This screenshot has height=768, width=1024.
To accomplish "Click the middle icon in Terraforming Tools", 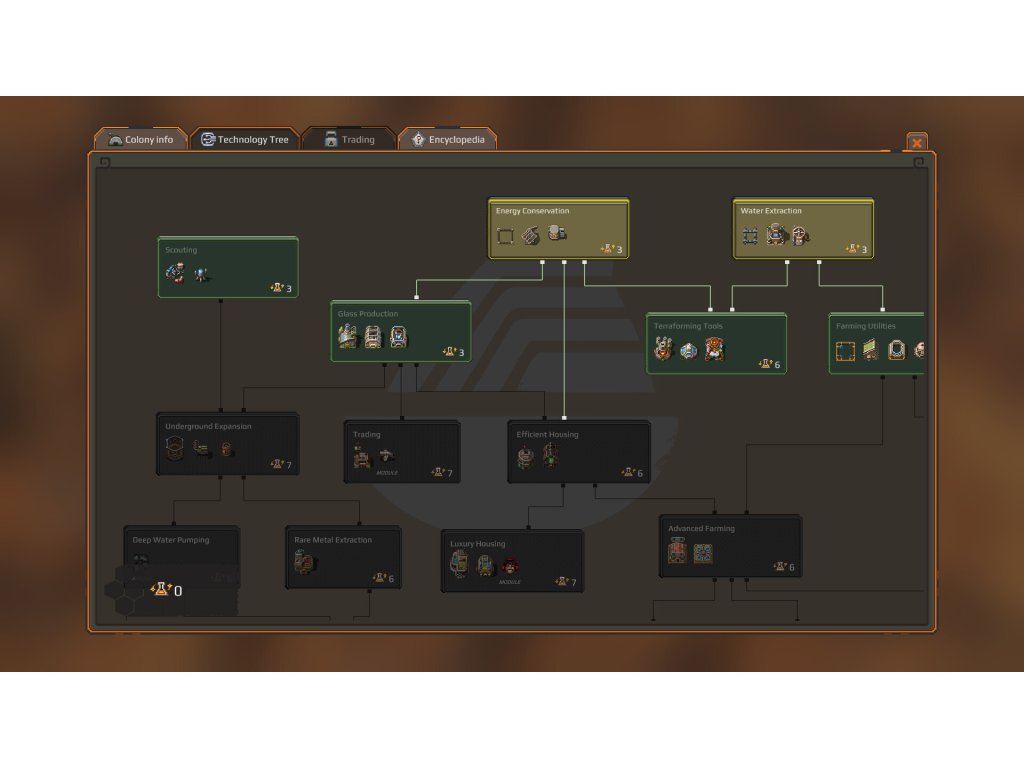I will pyautogui.click(x=689, y=350).
